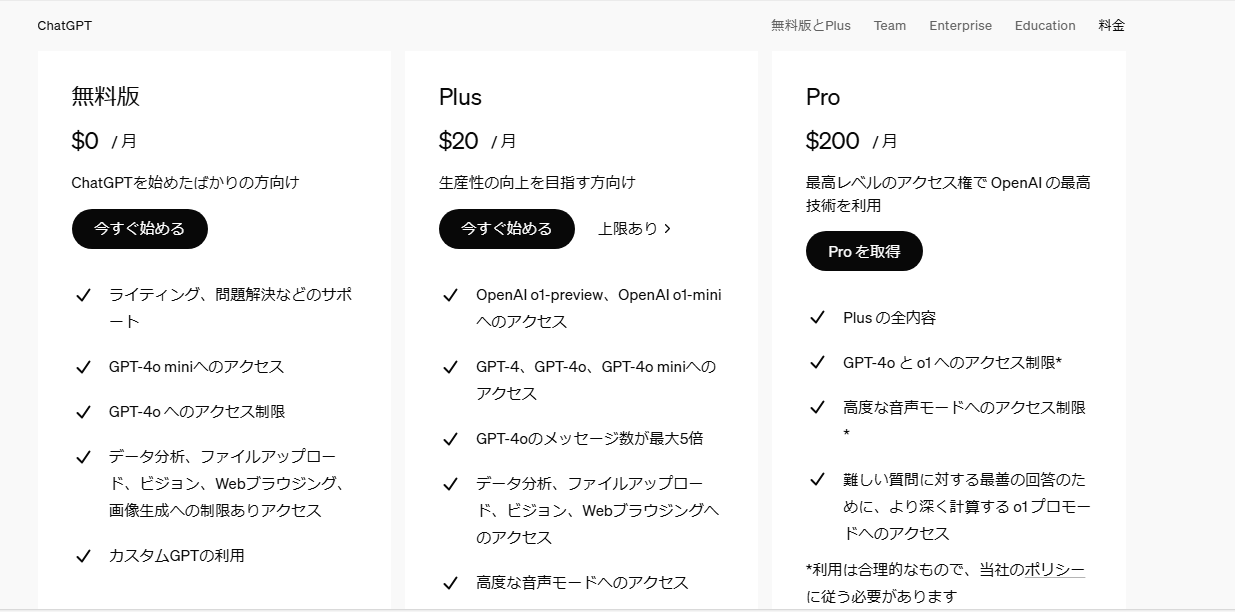Click checkmark beside GPT-4o miniへのアクセス
This screenshot has width=1235, height=612.
84,366
